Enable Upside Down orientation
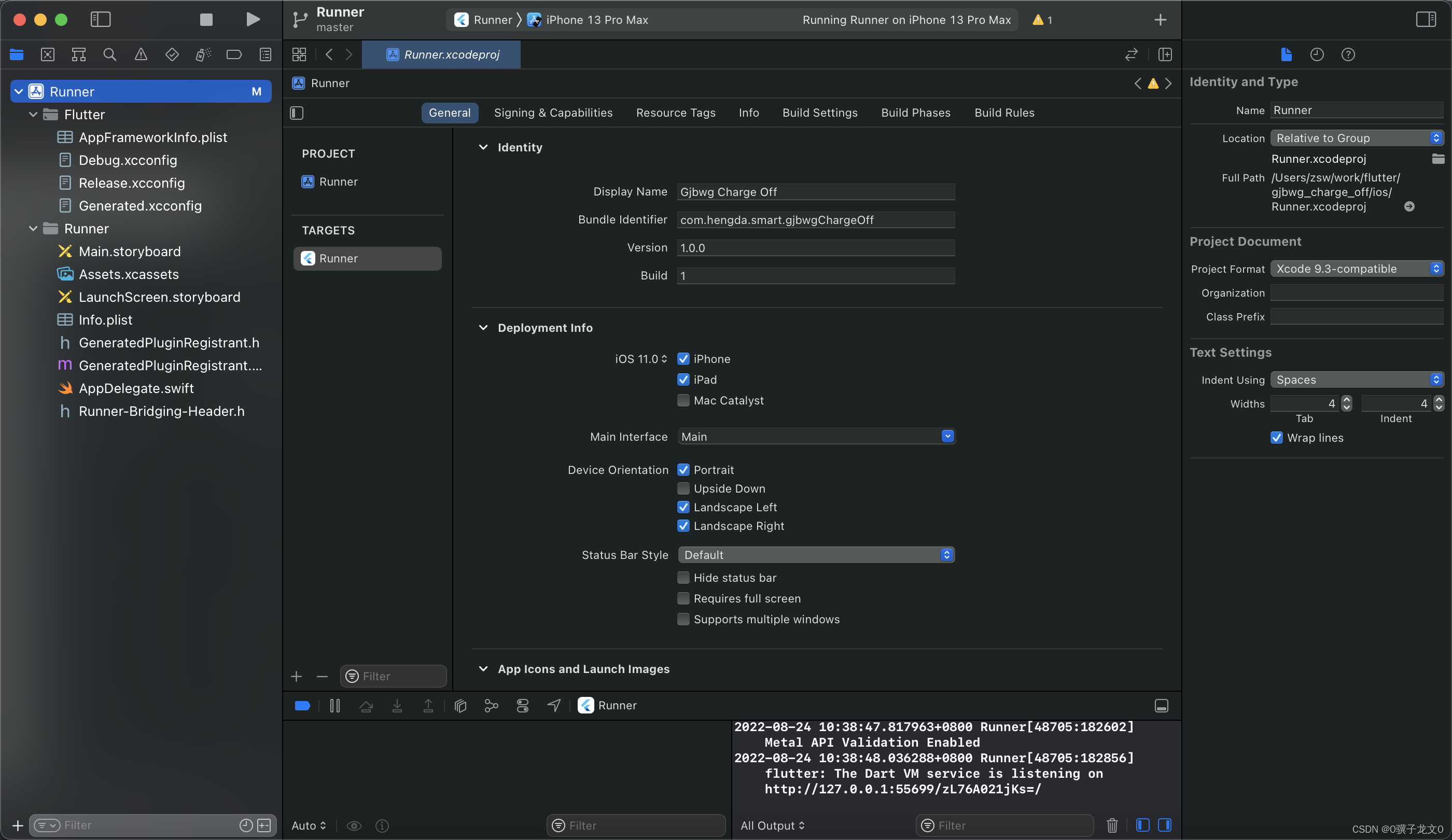1452x840 pixels. (683, 488)
